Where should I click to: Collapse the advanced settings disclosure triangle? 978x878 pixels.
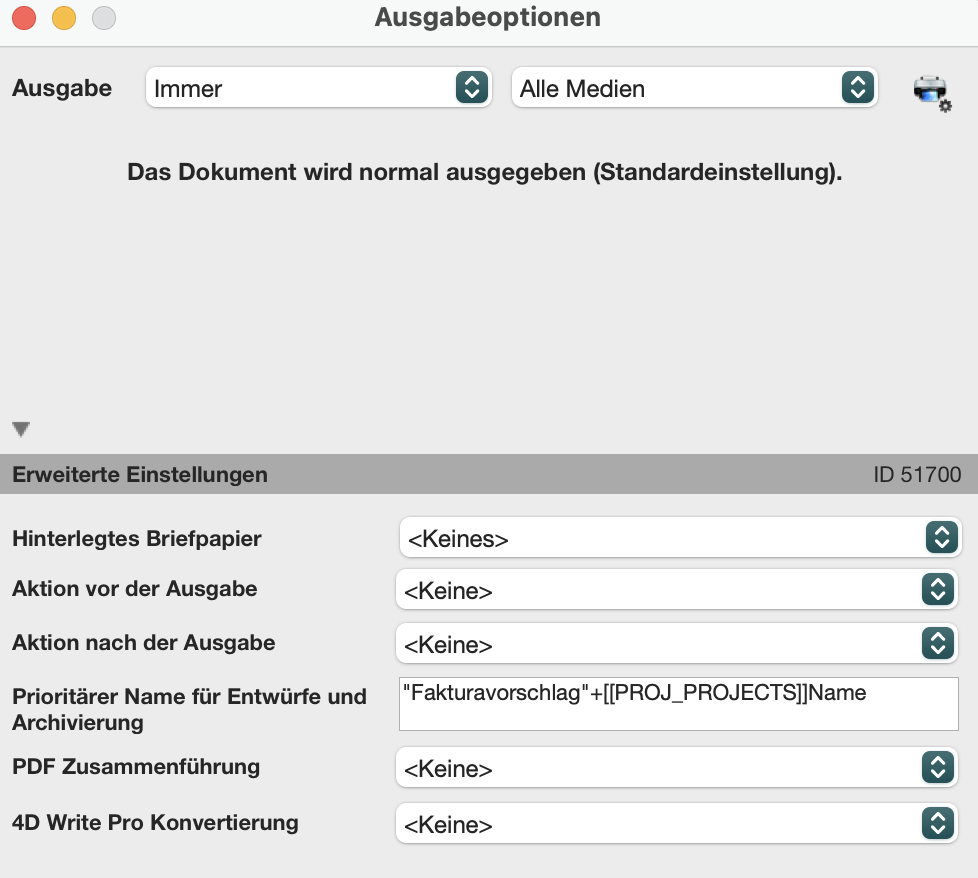[x=21, y=429]
